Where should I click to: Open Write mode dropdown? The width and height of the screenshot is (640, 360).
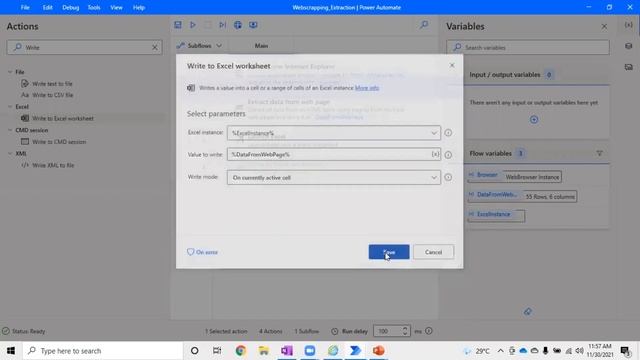(x=433, y=178)
